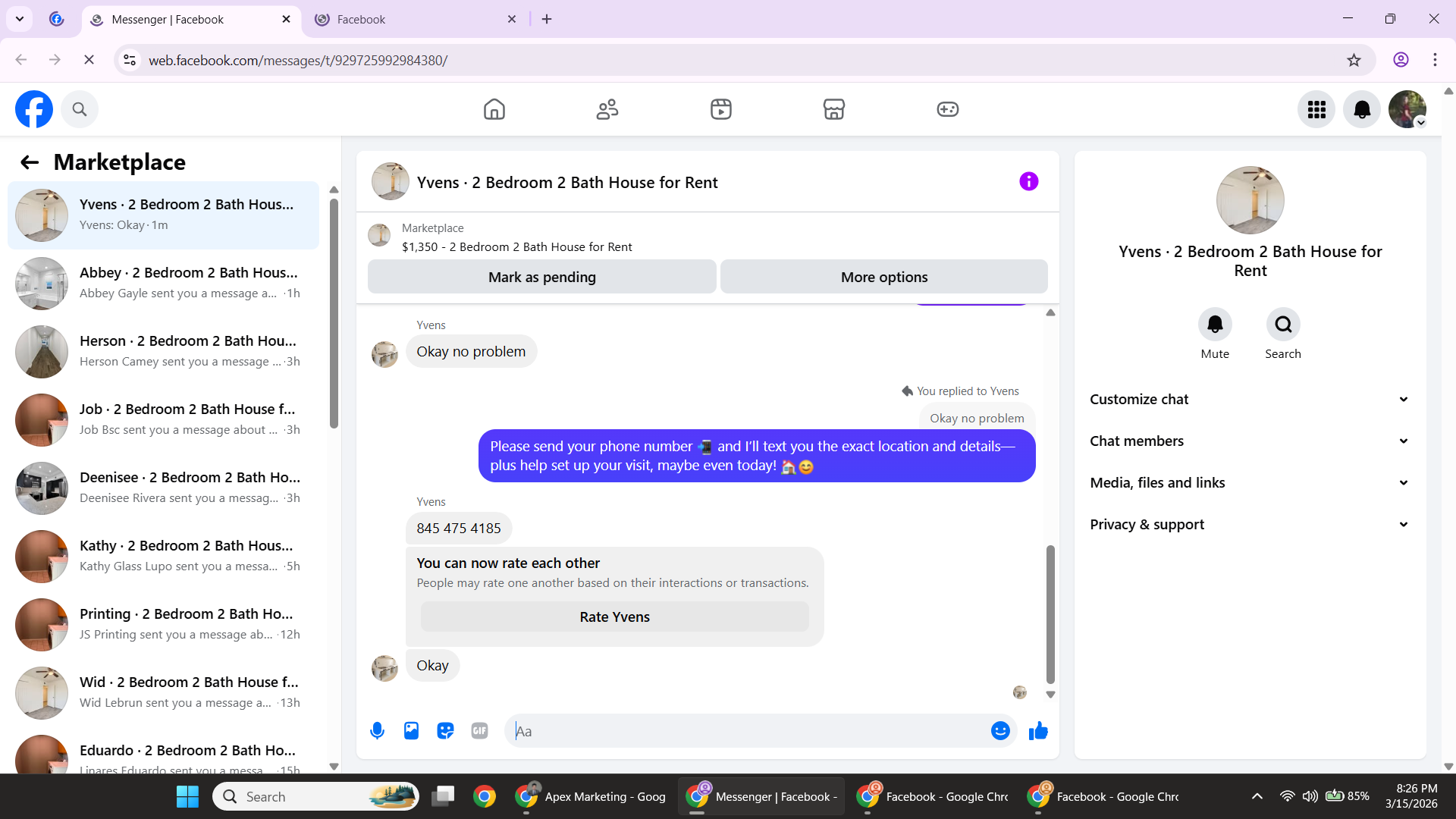
Task: Open the large listing photo in sidebar
Action: pos(1250,200)
